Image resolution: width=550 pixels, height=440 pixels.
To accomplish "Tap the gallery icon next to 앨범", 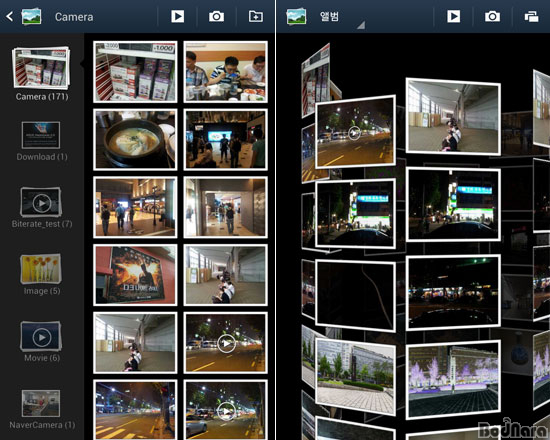I will 296,16.
